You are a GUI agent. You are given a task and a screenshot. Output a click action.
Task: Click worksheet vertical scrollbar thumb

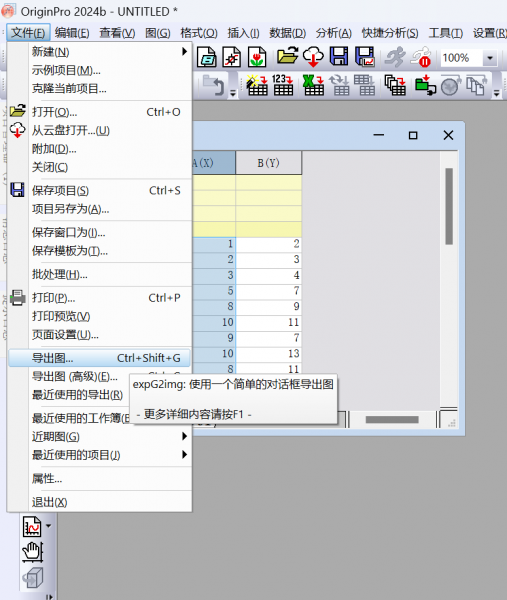pyautogui.click(x=449, y=206)
